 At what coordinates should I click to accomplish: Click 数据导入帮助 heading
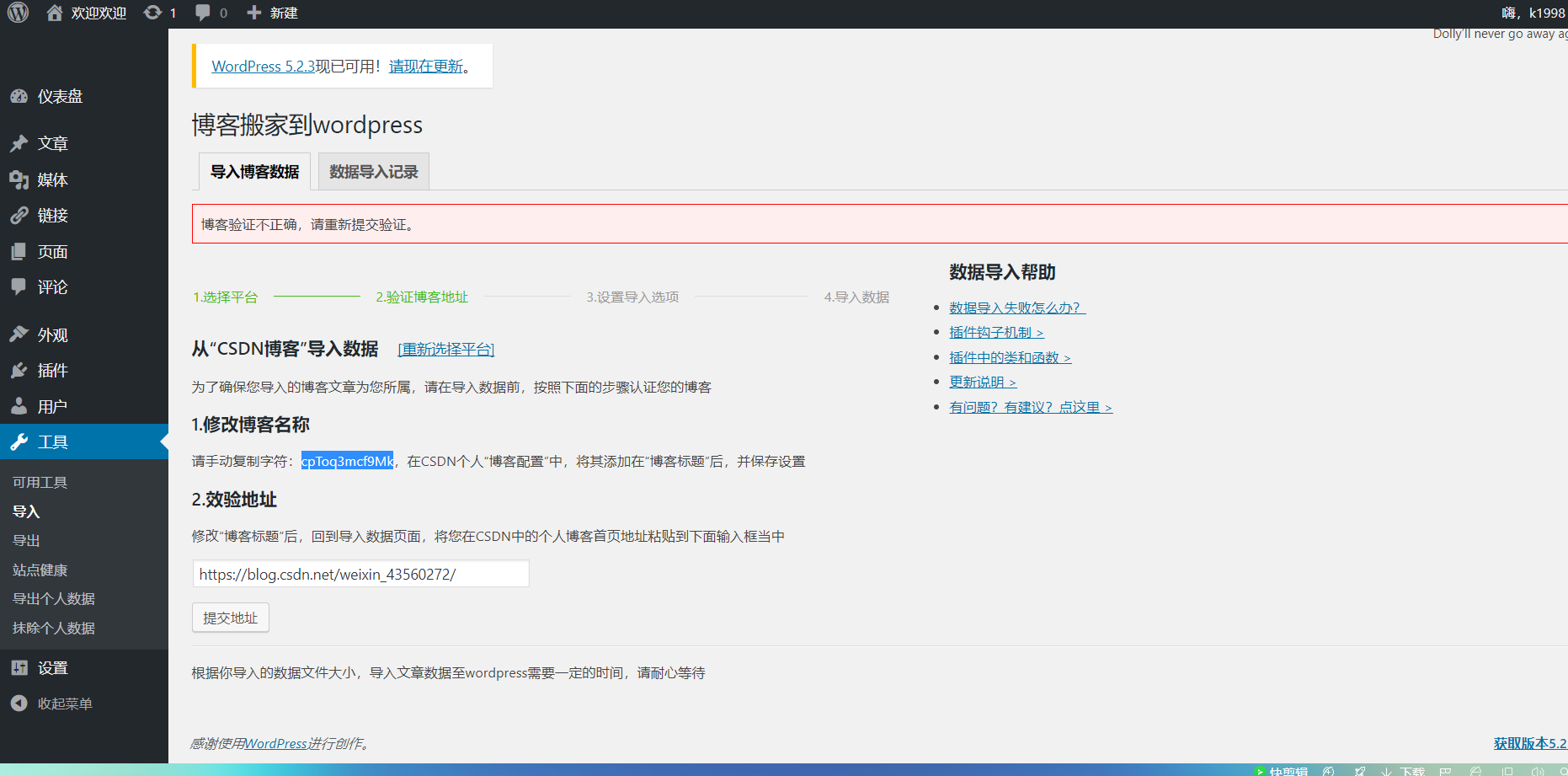point(1002,272)
